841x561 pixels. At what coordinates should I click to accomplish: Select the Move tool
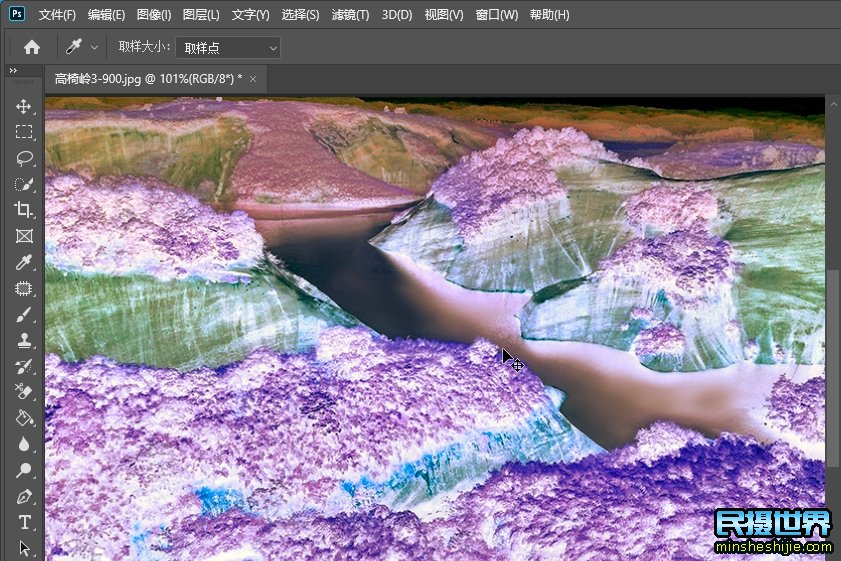click(x=24, y=106)
